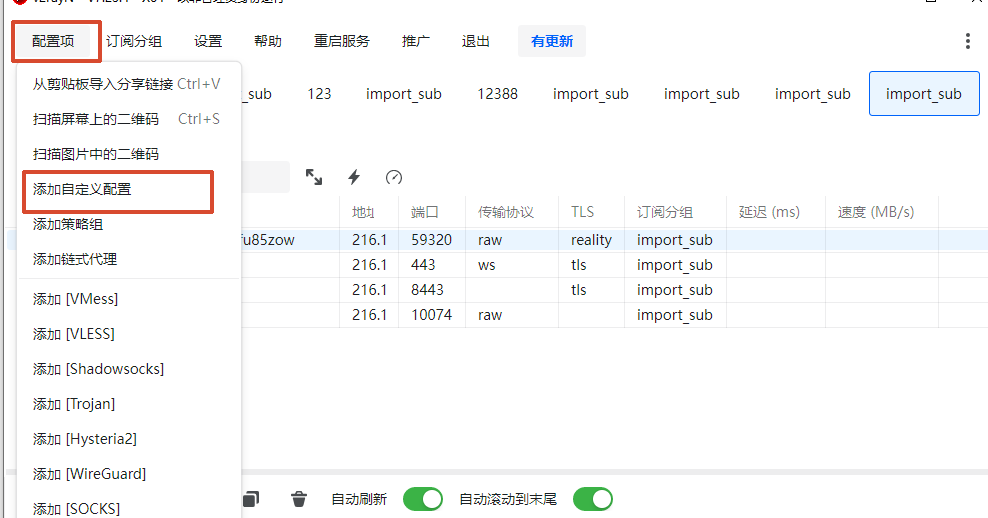Select 扫描屏幕上的二维码 menu entry
Viewport: 988px width, 518px height.
[x=129, y=119]
